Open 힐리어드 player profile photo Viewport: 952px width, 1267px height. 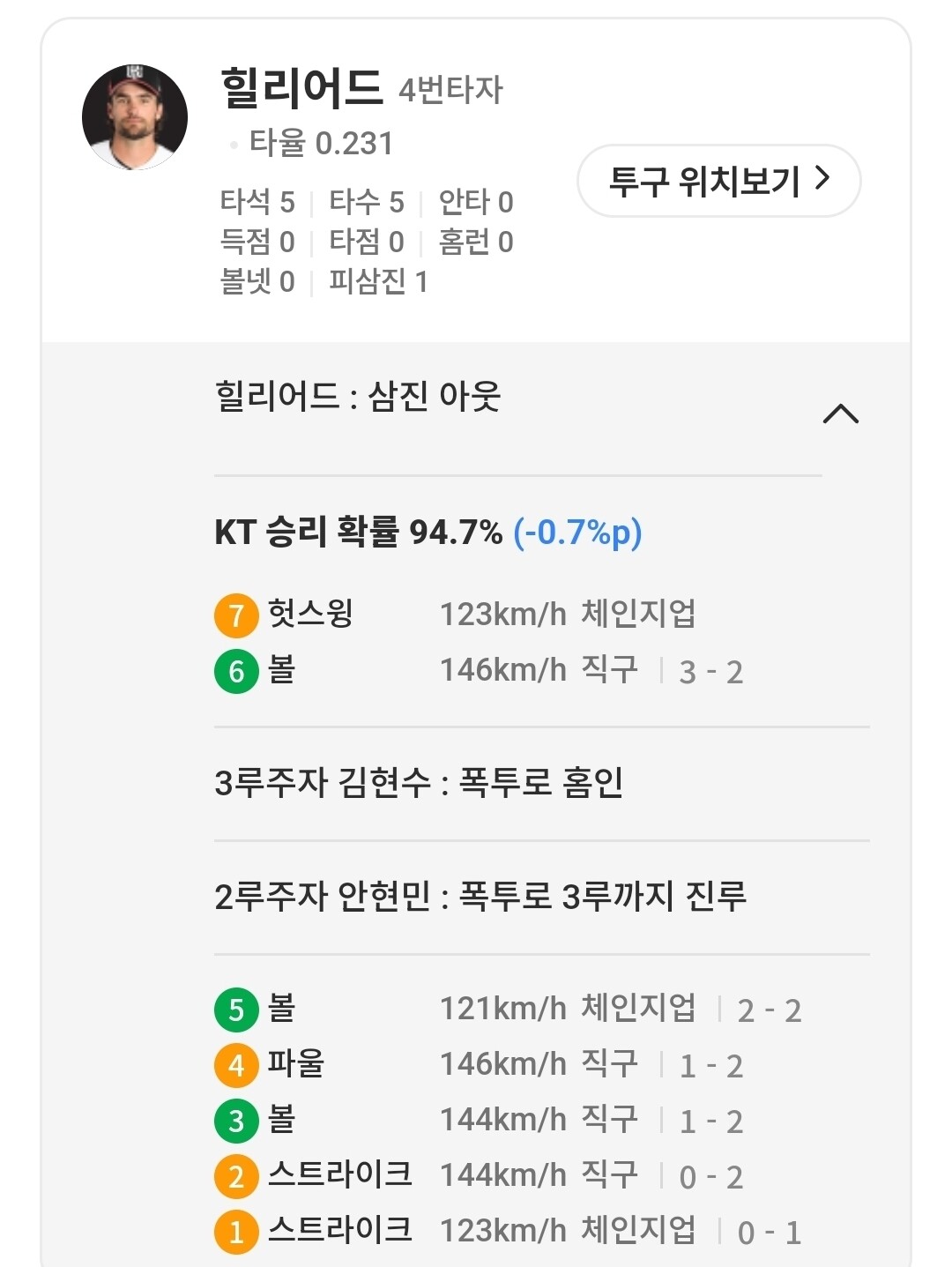(x=135, y=116)
